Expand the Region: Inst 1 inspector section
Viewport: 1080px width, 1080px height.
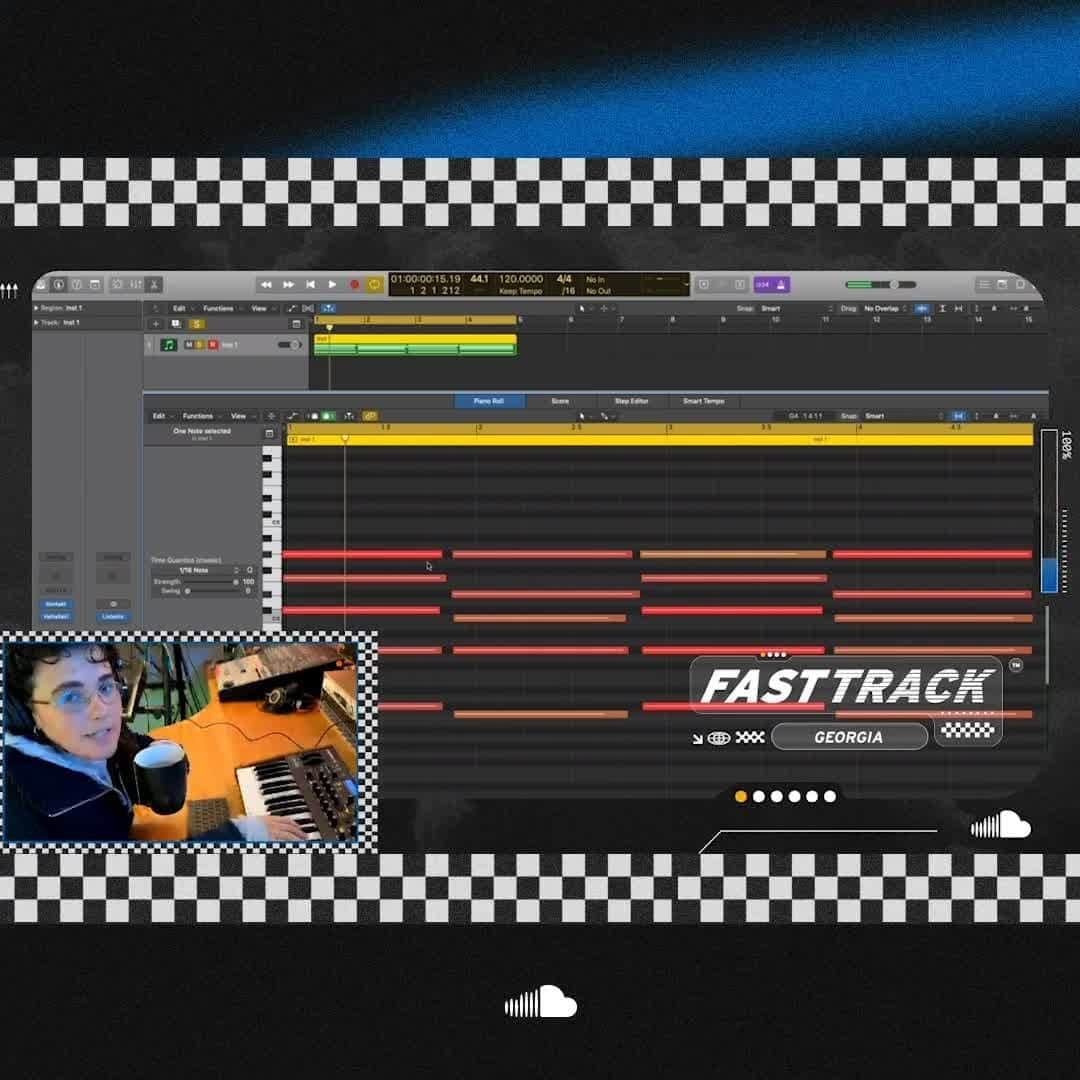(37, 308)
